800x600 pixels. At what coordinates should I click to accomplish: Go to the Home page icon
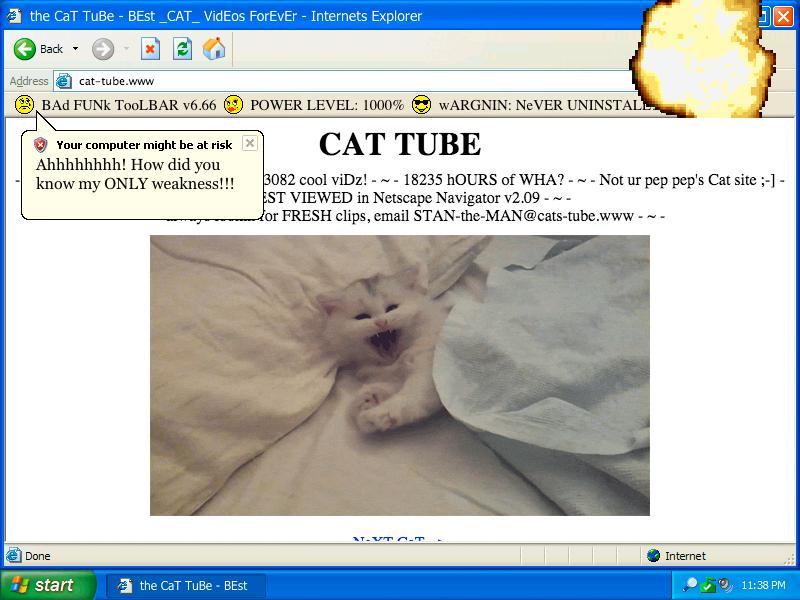(214, 49)
